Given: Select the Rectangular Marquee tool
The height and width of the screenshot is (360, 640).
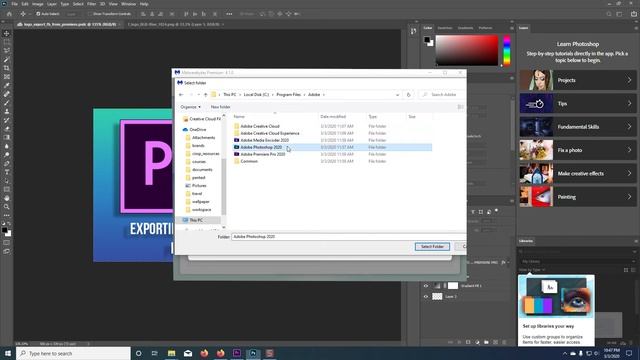Looking at the screenshot, I should (x=7, y=42).
